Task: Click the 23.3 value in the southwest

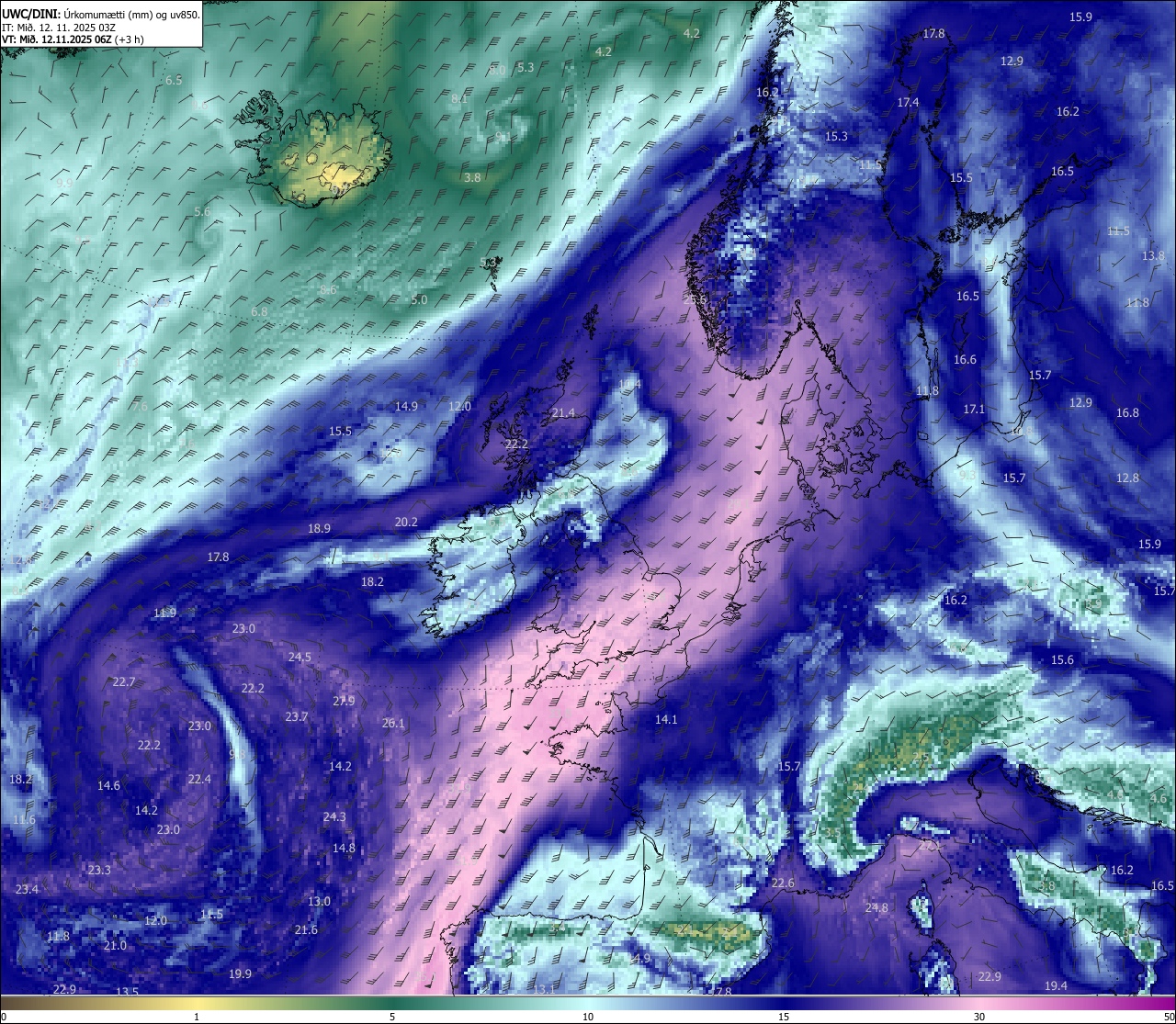Action: click(99, 870)
